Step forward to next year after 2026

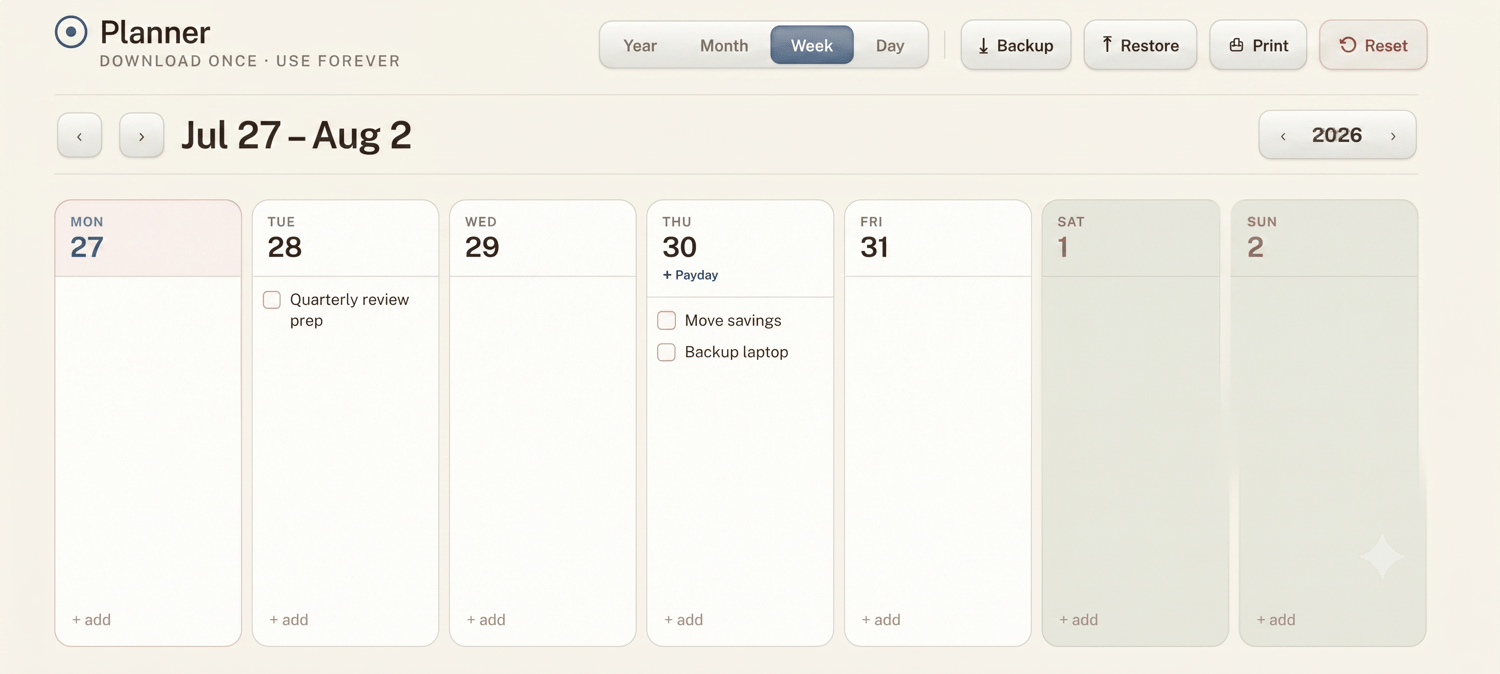(1393, 136)
